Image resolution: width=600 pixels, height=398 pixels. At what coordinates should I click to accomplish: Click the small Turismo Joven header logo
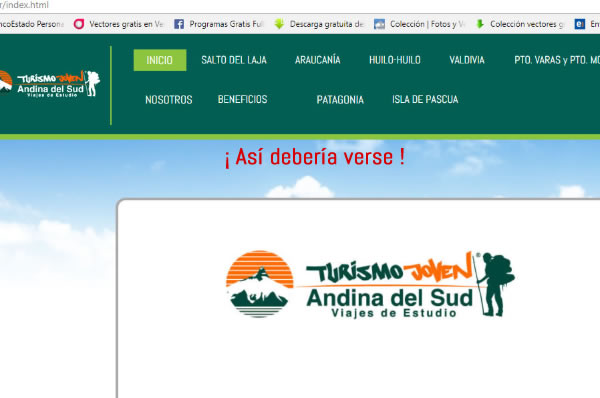pos(50,83)
